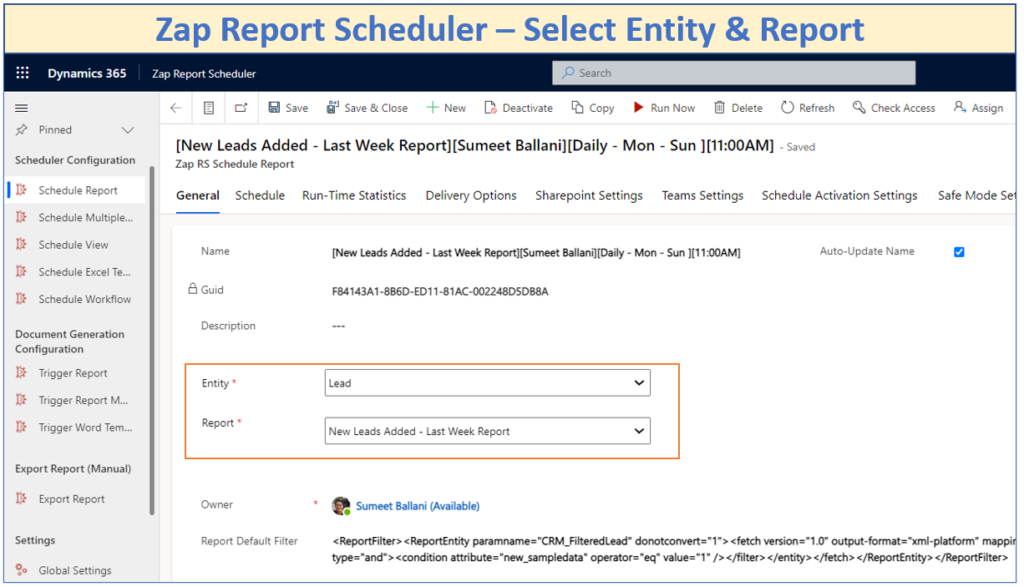The height and width of the screenshot is (587, 1024).
Task: Open Trigger Report M... sidebar item
Action: point(83,400)
